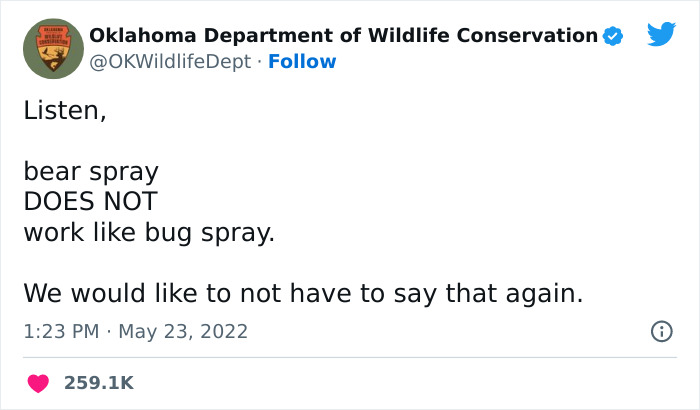700x410 pixels.
Task: Click the circled info icon
Action: coord(661,331)
